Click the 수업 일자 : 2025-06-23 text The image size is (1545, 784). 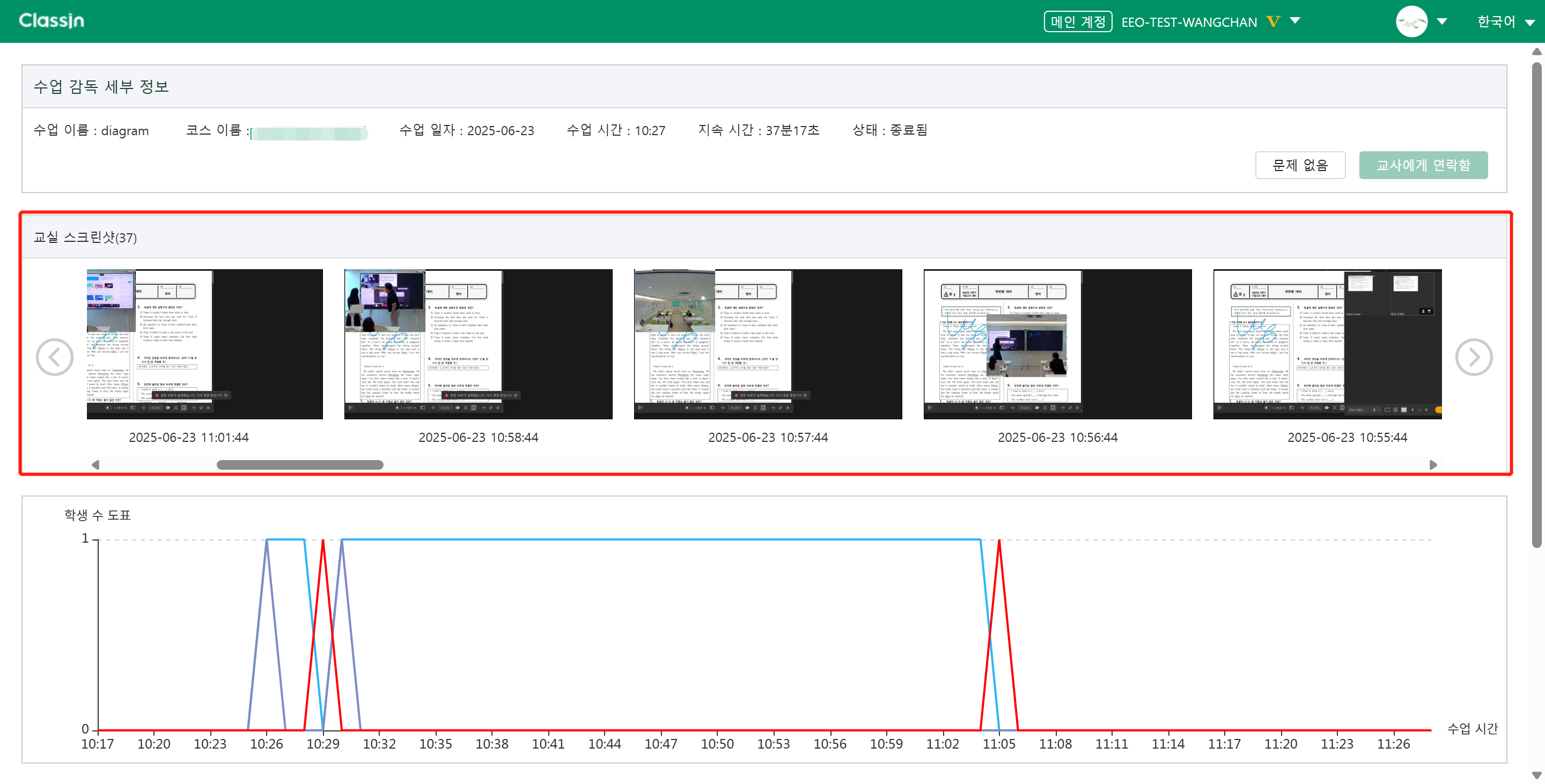click(x=467, y=130)
